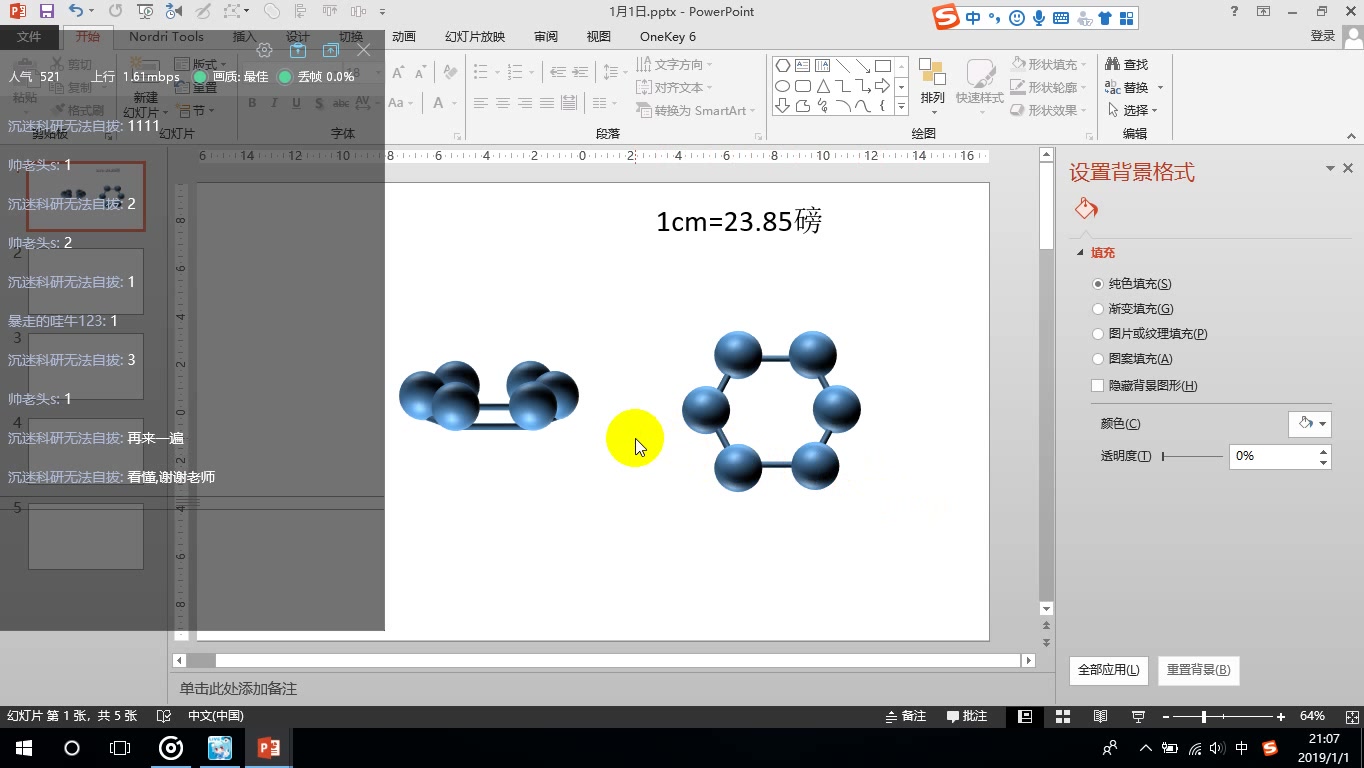The image size is (1364, 768).
Task: Select the hexagon shape in shapes gallery
Action: [x=783, y=66]
